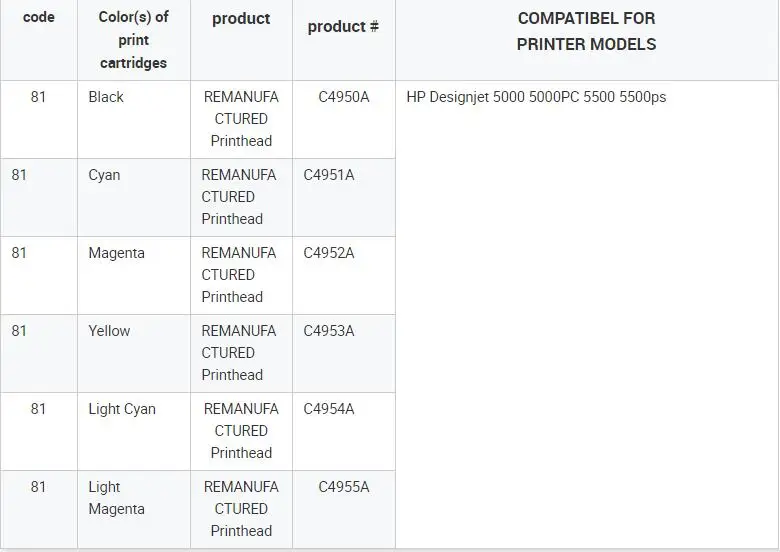
Task: Click the 'product #' column header
Action: pyautogui.click(x=343, y=27)
